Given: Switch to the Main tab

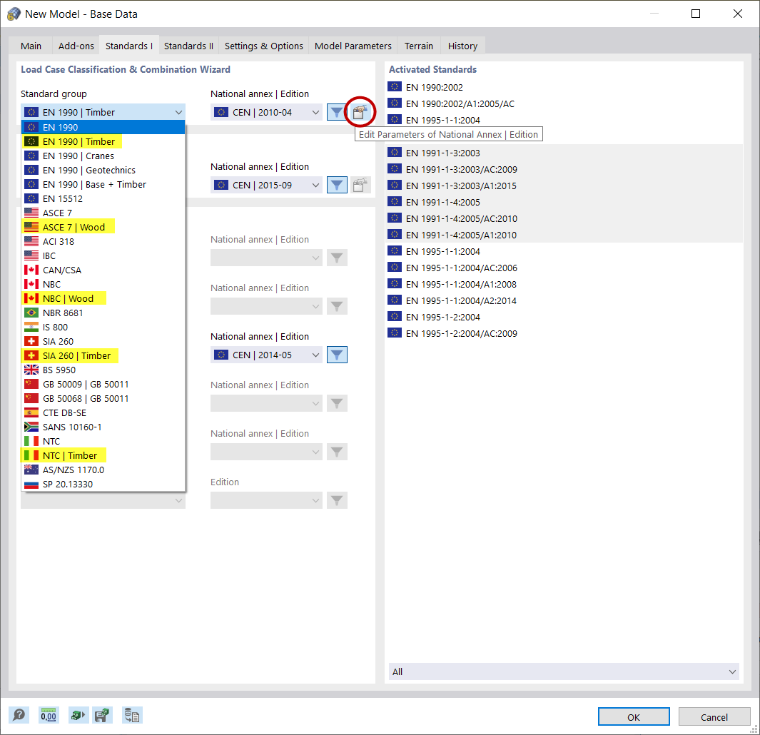Looking at the screenshot, I should (x=31, y=46).
